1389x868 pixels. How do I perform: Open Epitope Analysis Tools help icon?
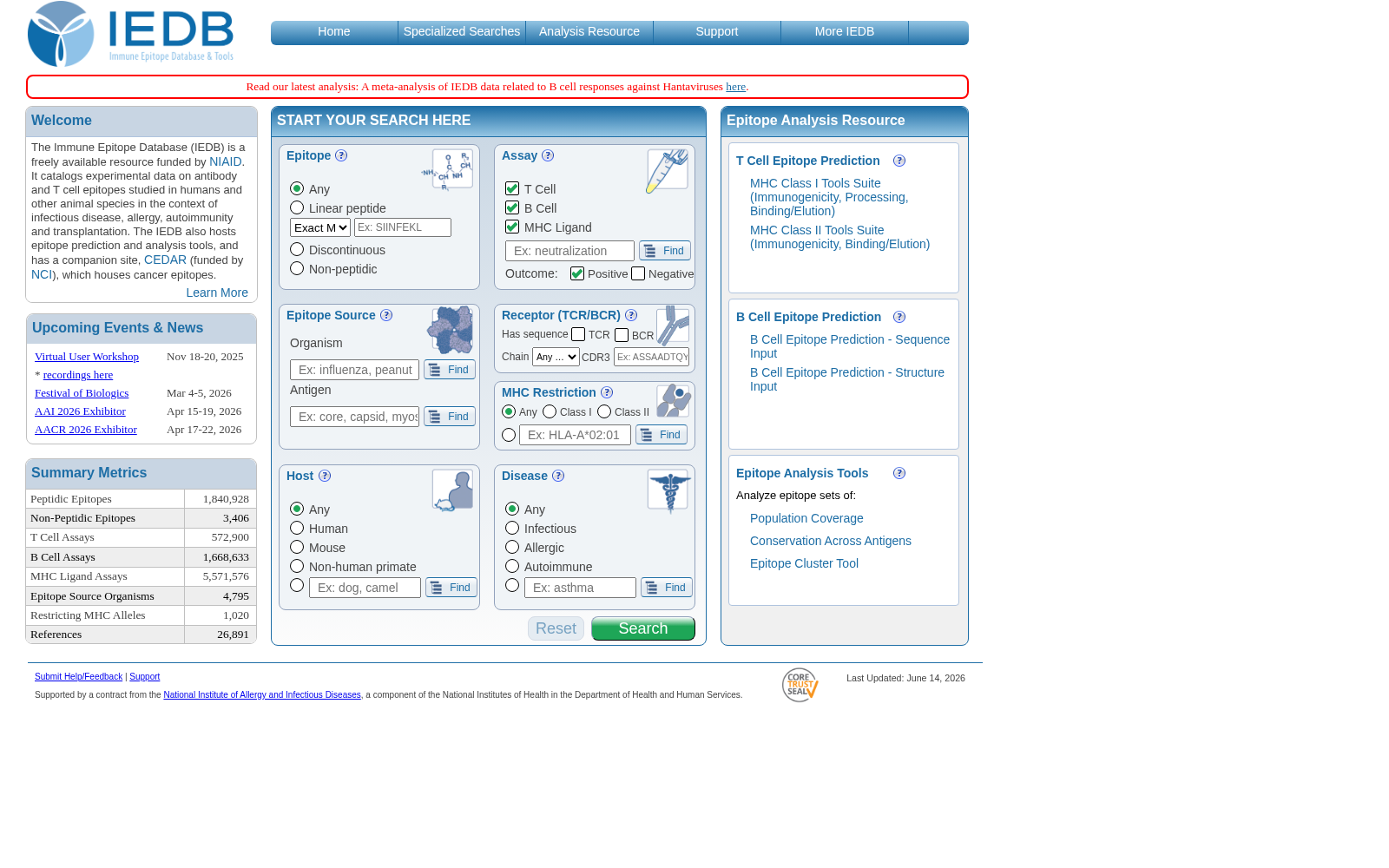point(899,474)
